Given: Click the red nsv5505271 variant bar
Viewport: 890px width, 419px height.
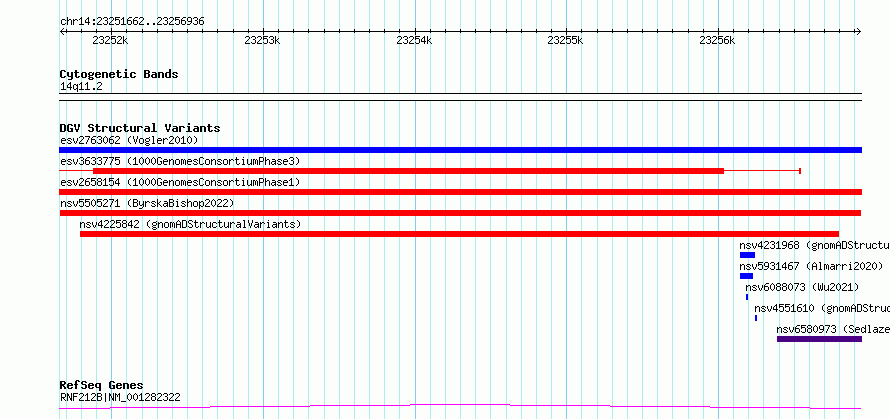Looking at the screenshot, I should coord(460,213).
